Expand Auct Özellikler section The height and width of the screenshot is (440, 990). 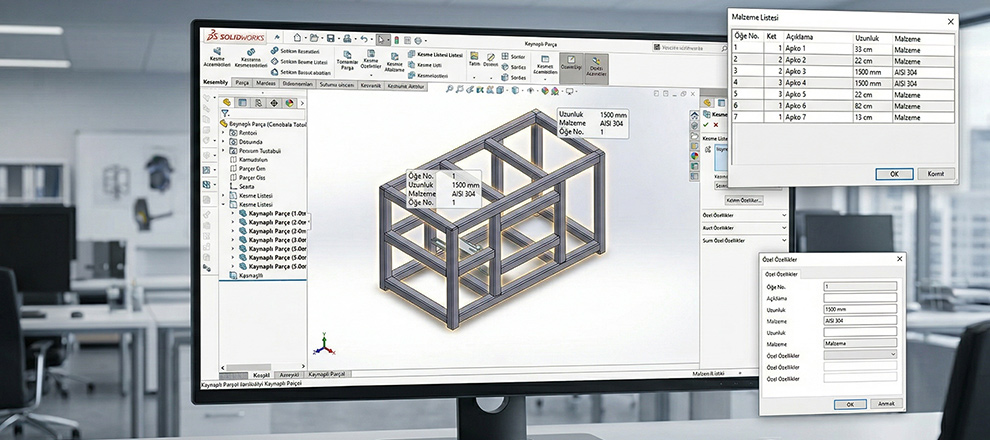744,227
